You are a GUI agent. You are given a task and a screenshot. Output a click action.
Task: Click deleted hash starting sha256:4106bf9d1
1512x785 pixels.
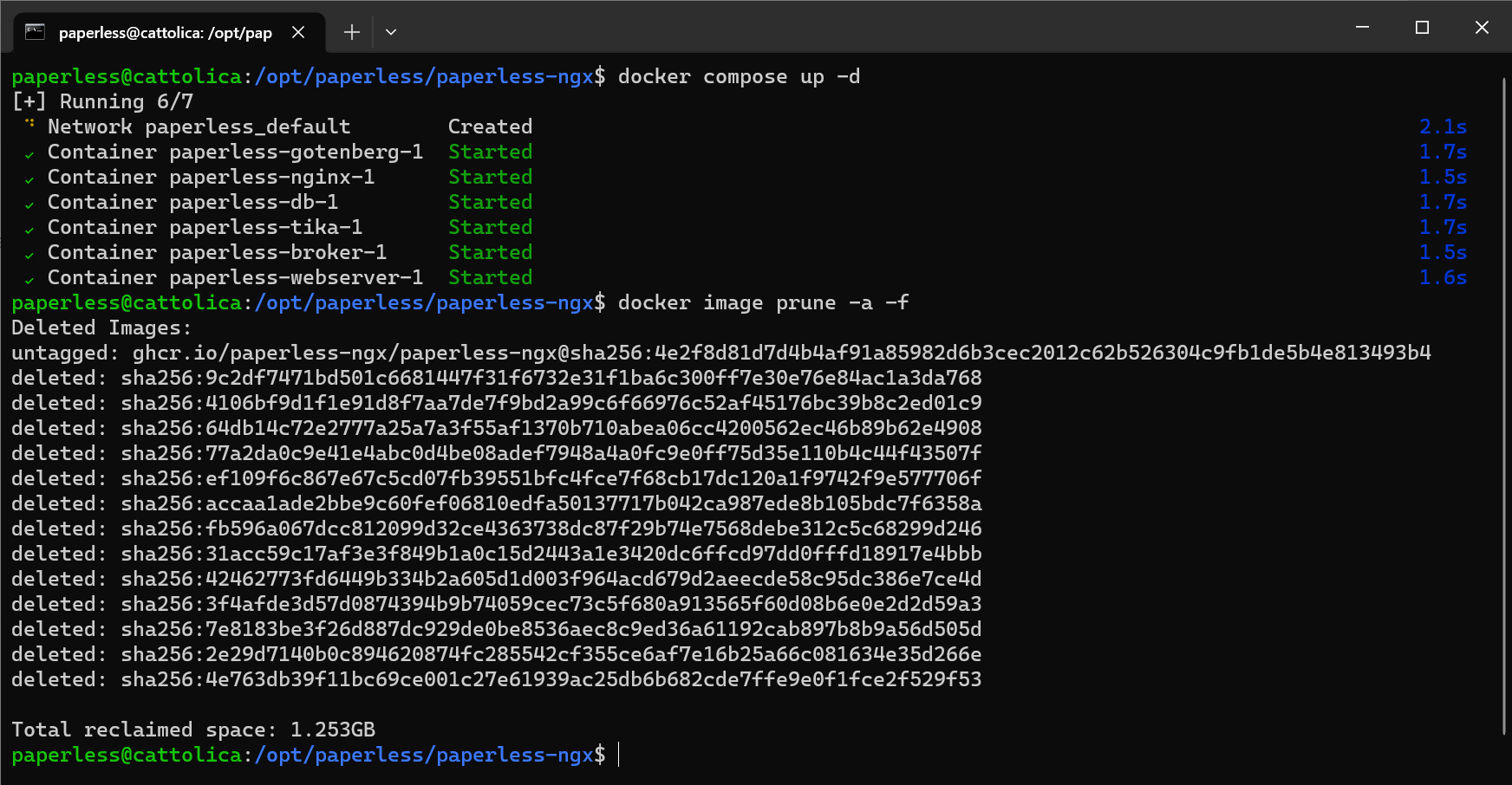[551, 403]
